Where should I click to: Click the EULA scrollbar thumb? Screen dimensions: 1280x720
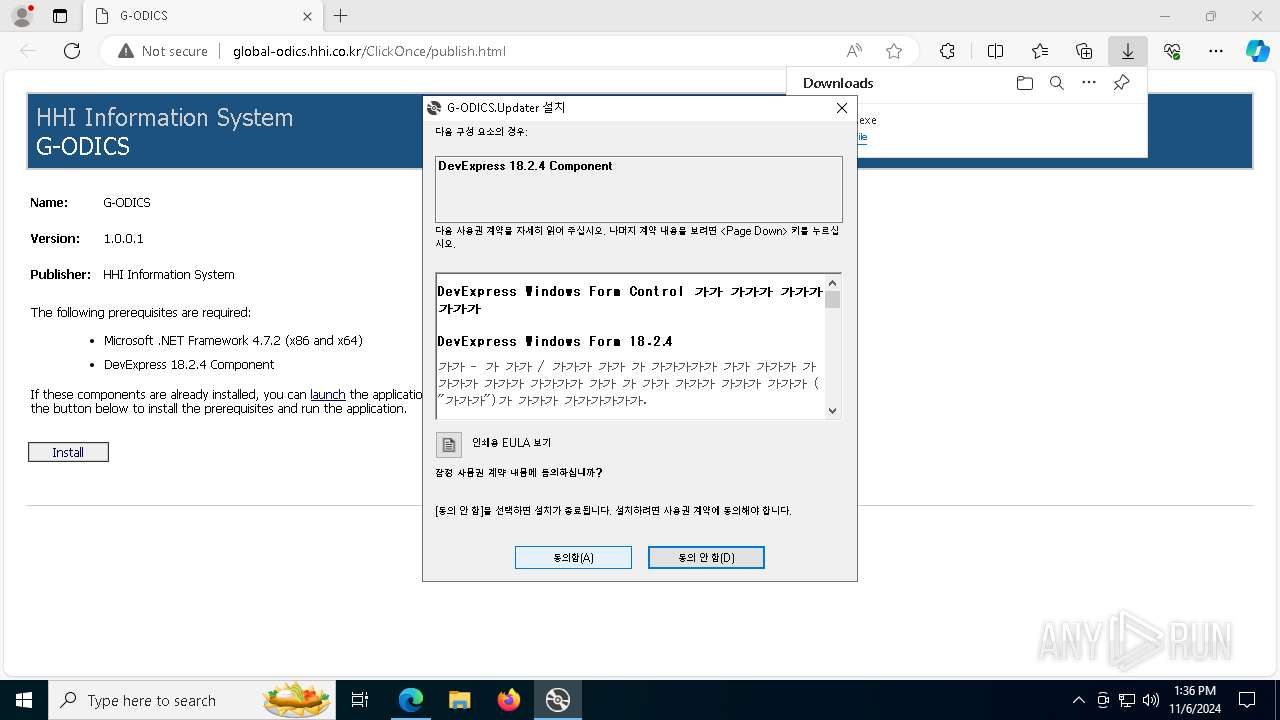click(832, 300)
